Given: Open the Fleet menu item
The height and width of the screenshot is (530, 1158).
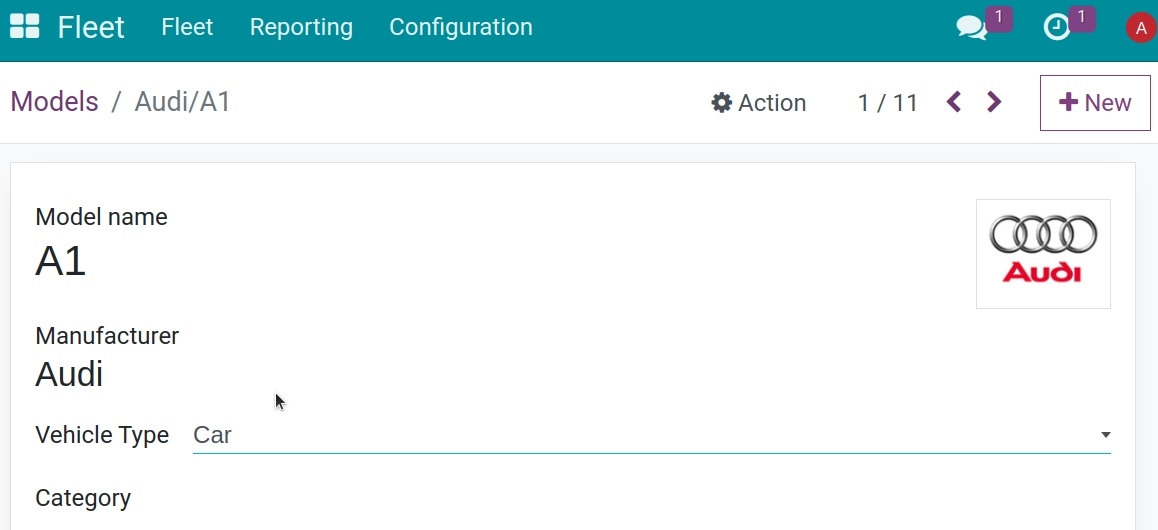Looking at the screenshot, I should pyautogui.click(x=187, y=27).
